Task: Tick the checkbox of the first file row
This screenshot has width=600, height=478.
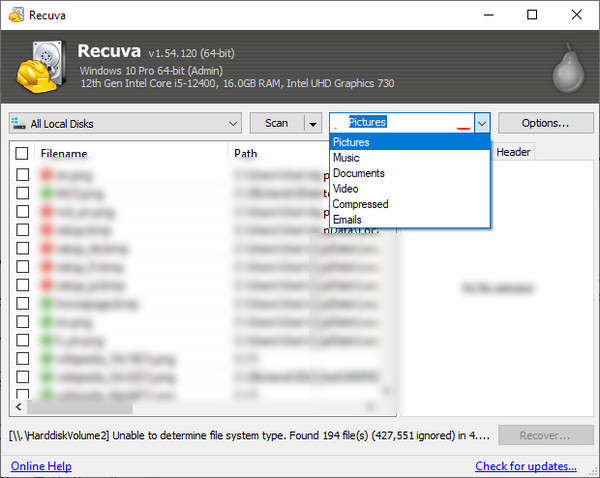Action: [x=23, y=175]
